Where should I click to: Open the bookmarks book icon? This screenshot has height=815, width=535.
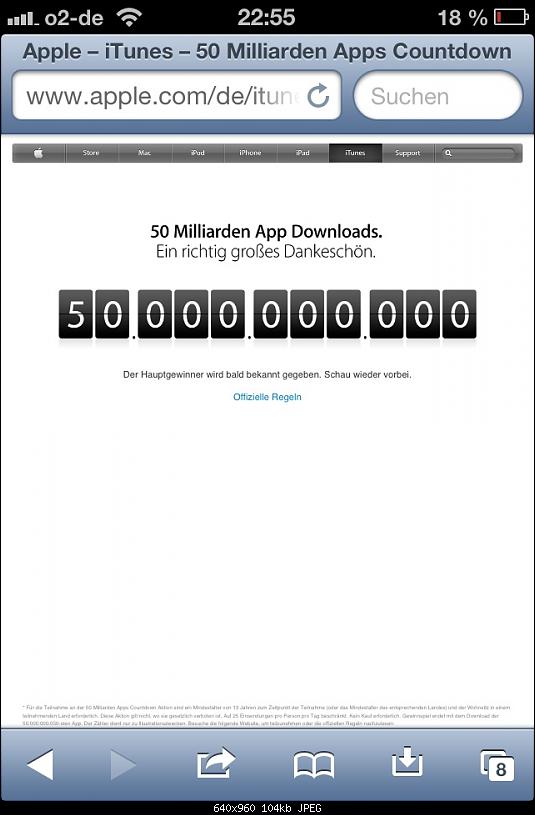314,765
